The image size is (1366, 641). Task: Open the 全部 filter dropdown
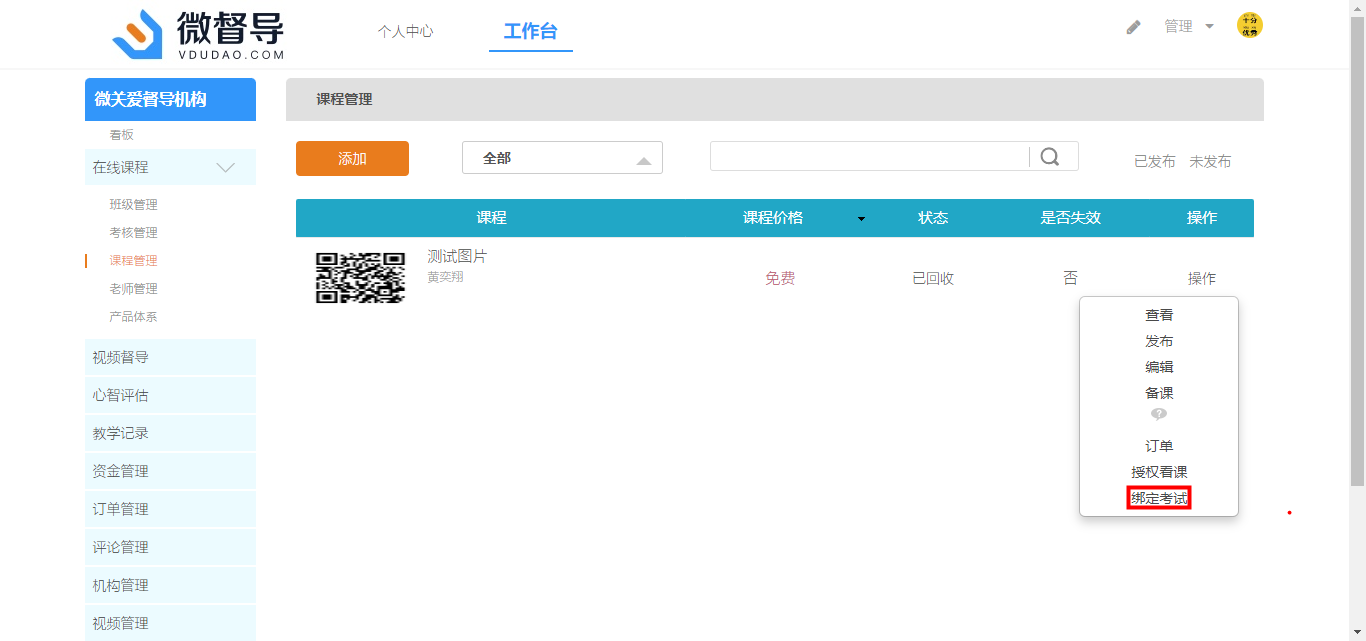coord(562,158)
